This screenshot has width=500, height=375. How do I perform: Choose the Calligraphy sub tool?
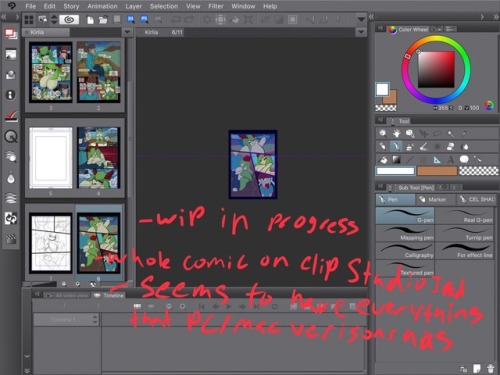pos(405,251)
